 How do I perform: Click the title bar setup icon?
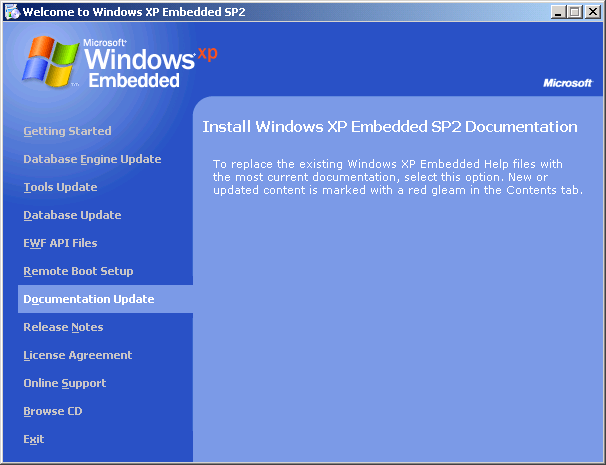[12, 12]
